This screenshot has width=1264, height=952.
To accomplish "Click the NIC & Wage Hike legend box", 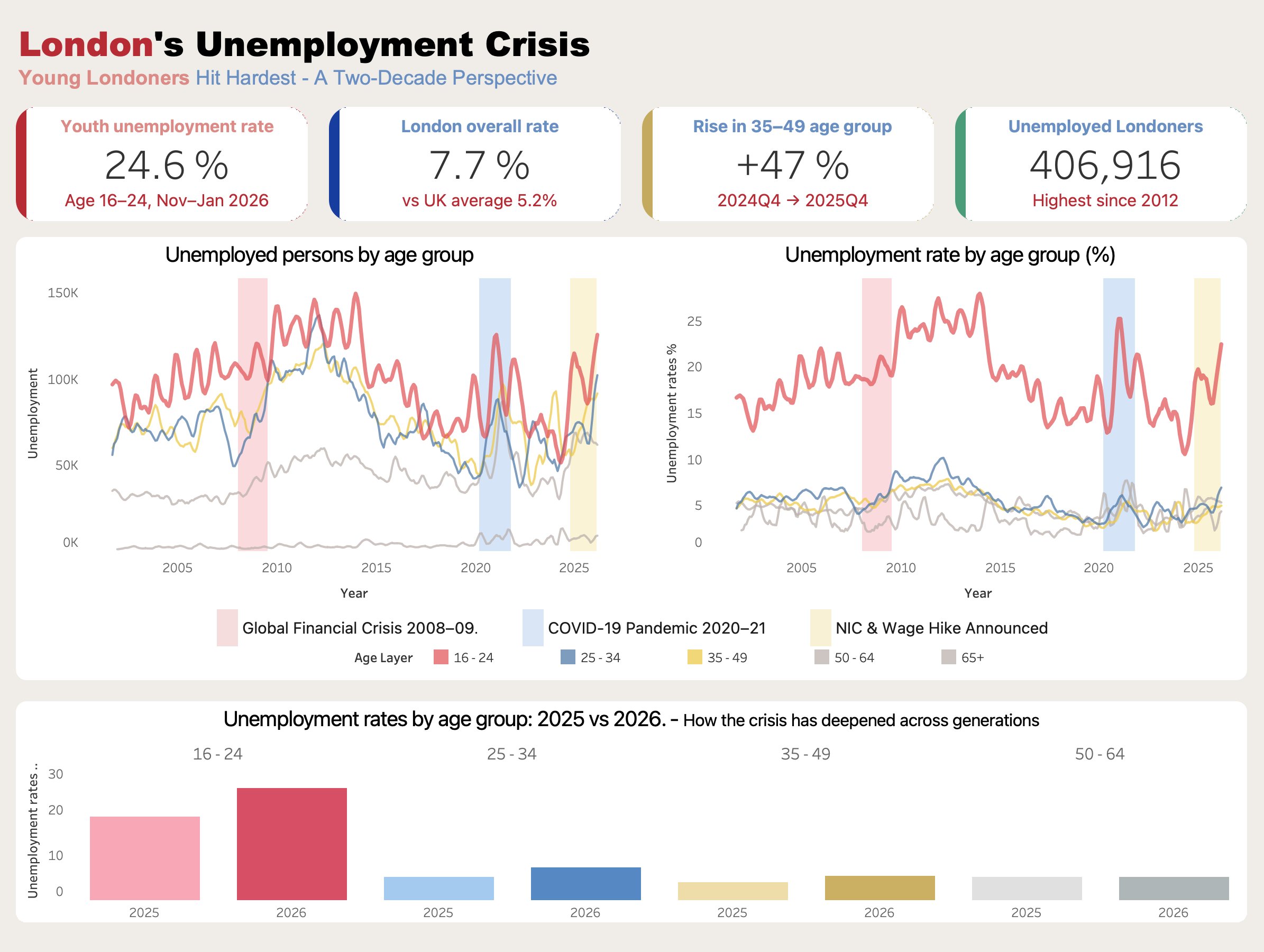I will pos(820,627).
